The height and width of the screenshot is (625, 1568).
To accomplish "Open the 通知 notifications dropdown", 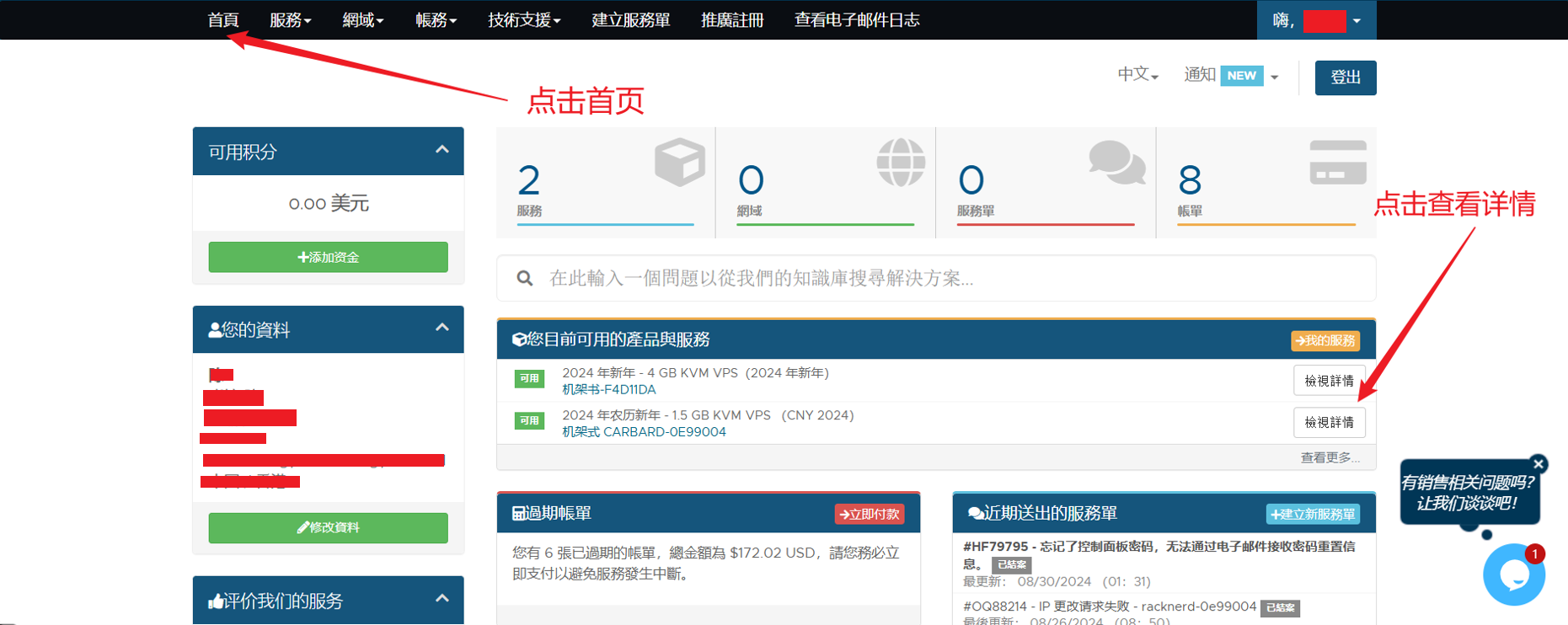I will (1230, 76).
